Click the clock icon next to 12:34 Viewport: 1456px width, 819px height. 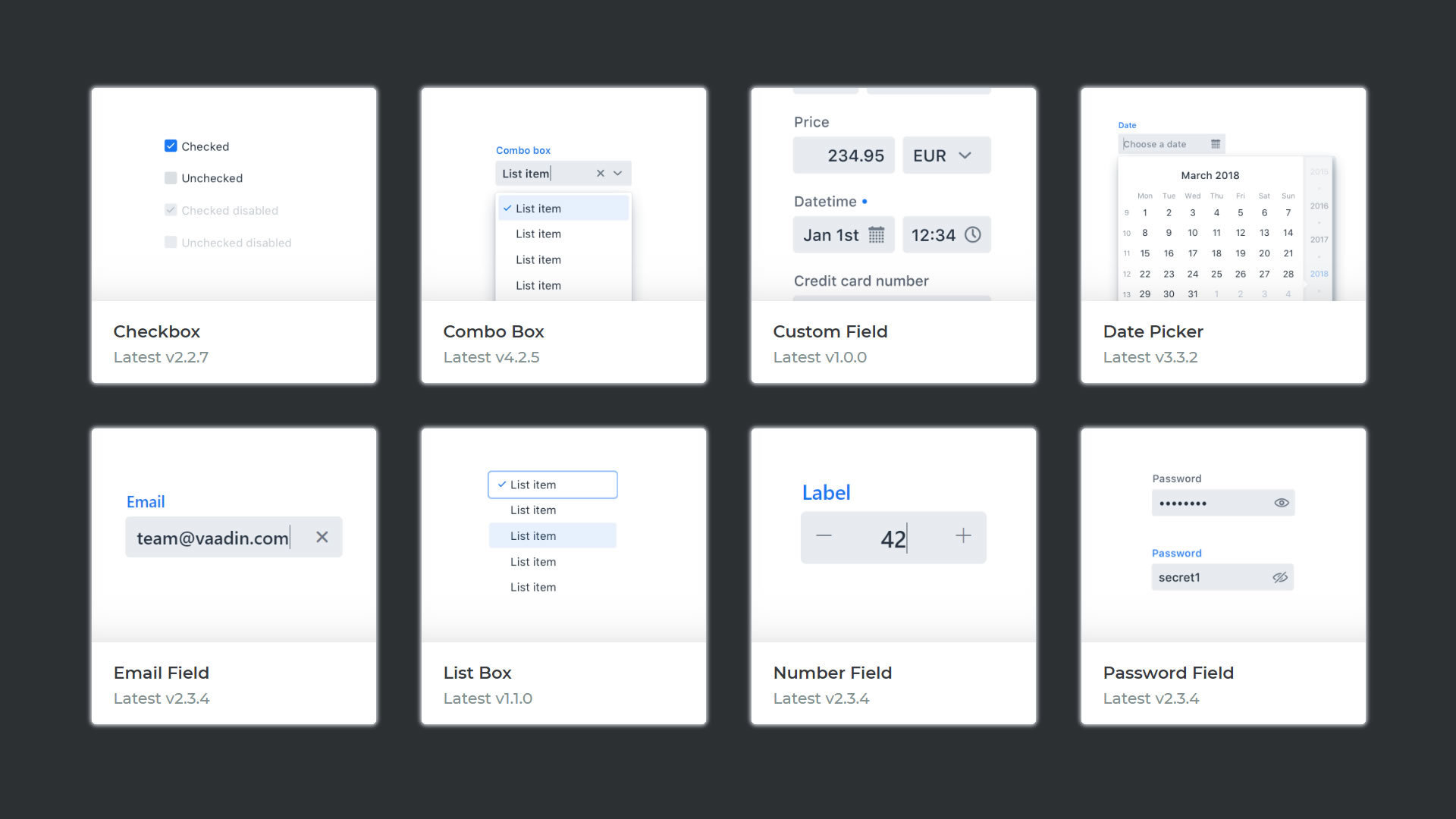click(972, 235)
